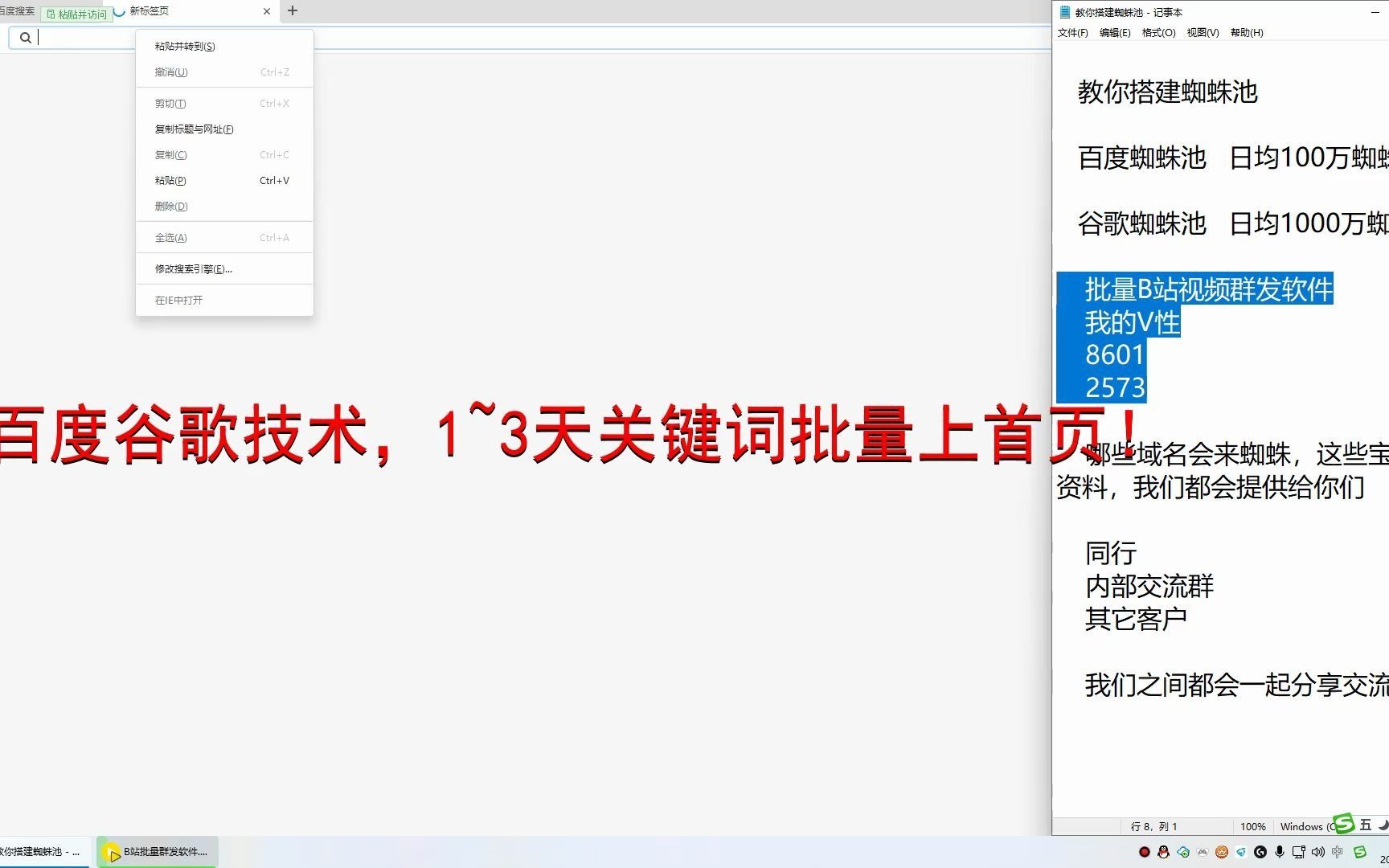Select 粘贴(P) from the context menu
Viewport: 1389px width, 868px height.
[224, 181]
